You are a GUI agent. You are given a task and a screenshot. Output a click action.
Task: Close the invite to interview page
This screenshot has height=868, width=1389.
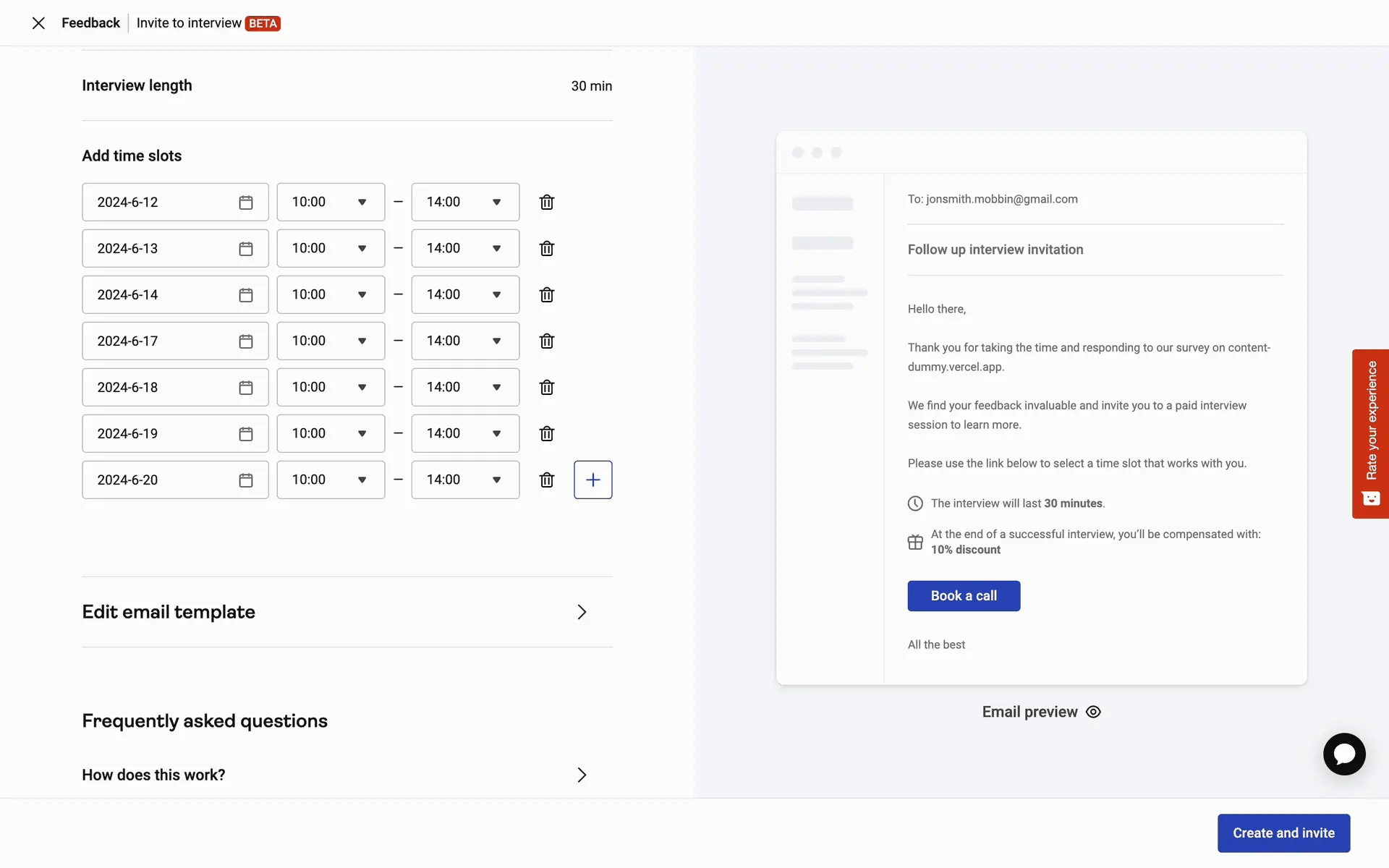coord(39,23)
